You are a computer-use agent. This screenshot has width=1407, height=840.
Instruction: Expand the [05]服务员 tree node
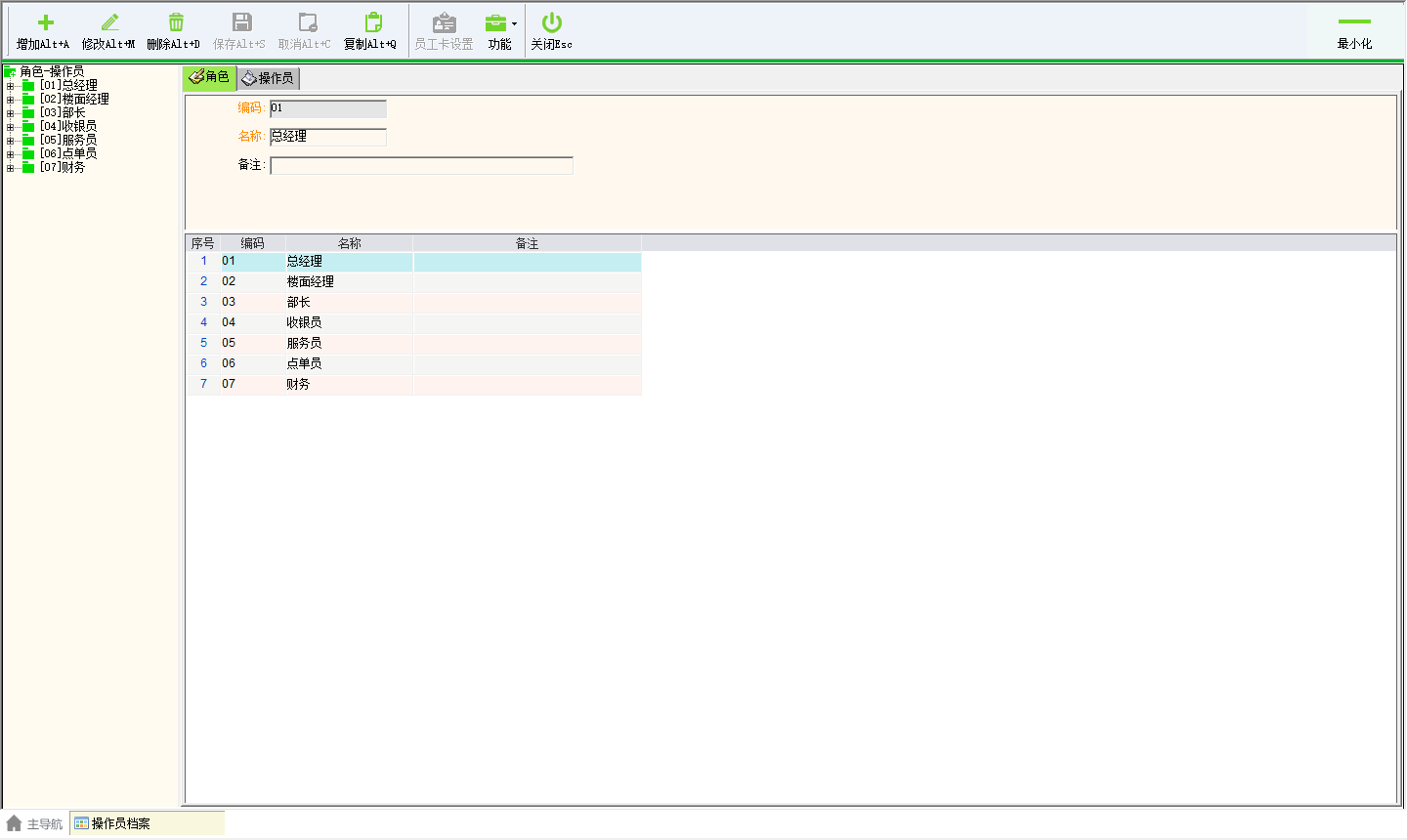tap(10, 141)
